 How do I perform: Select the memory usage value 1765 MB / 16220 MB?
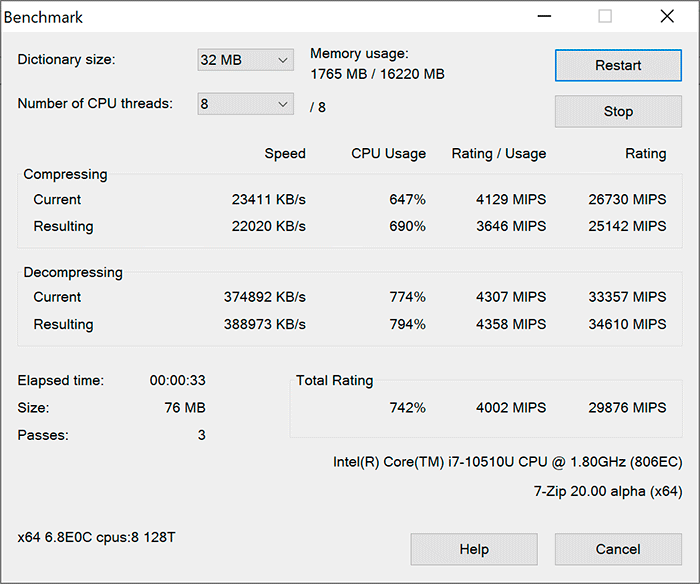click(x=377, y=74)
